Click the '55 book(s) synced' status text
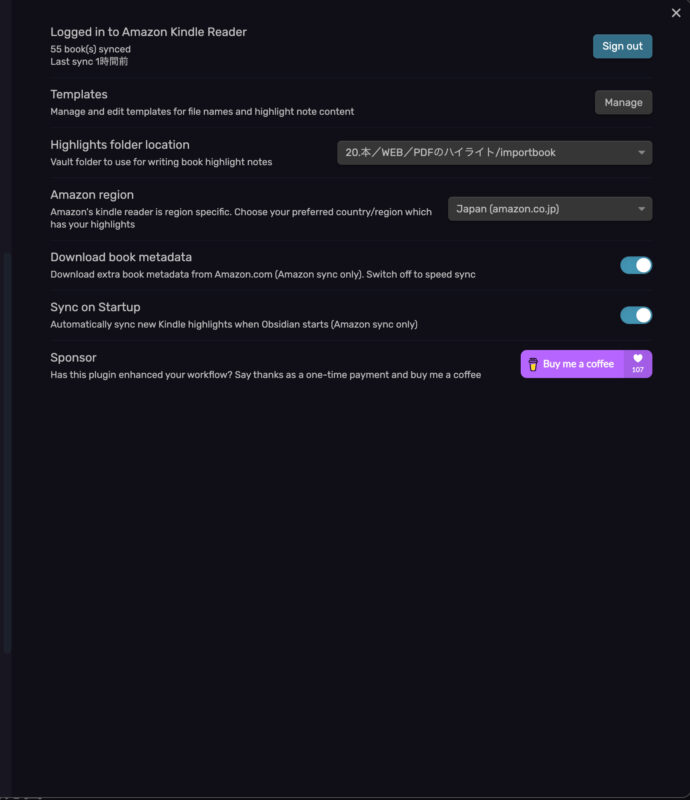 click(91, 49)
